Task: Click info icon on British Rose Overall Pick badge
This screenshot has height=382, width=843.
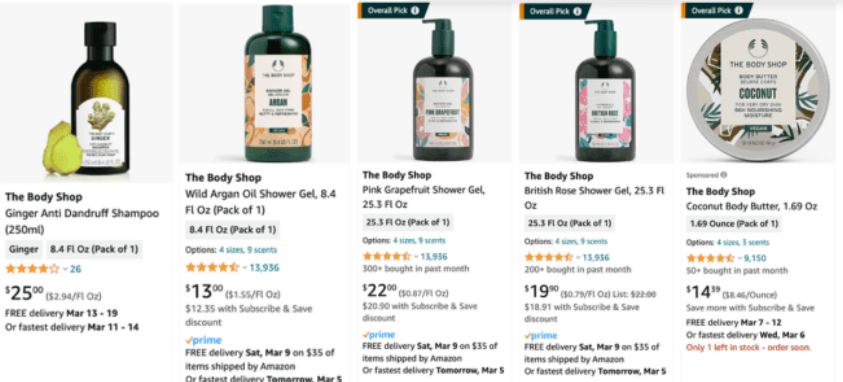Action: coord(577,11)
